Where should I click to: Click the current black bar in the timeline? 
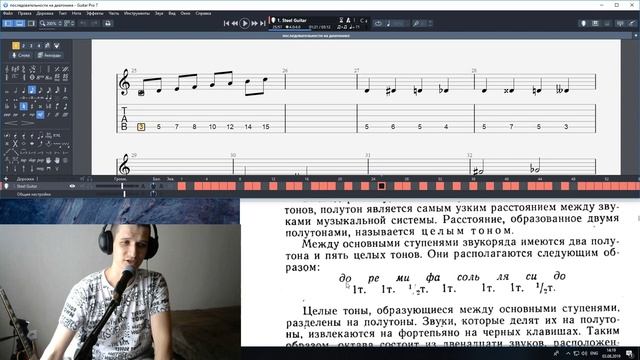tap(382, 186)
